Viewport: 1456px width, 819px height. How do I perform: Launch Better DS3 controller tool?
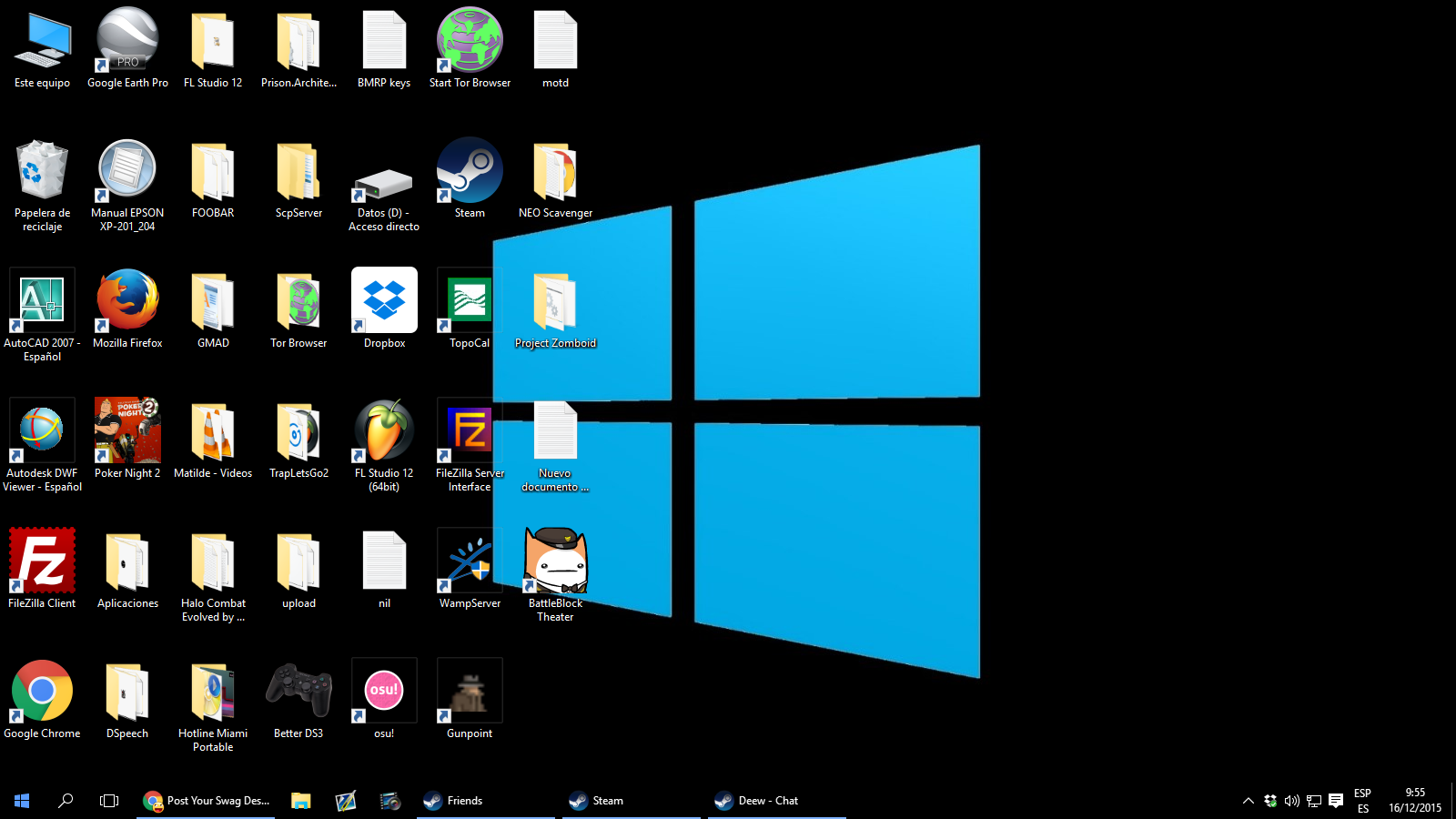tap(298, 700)
